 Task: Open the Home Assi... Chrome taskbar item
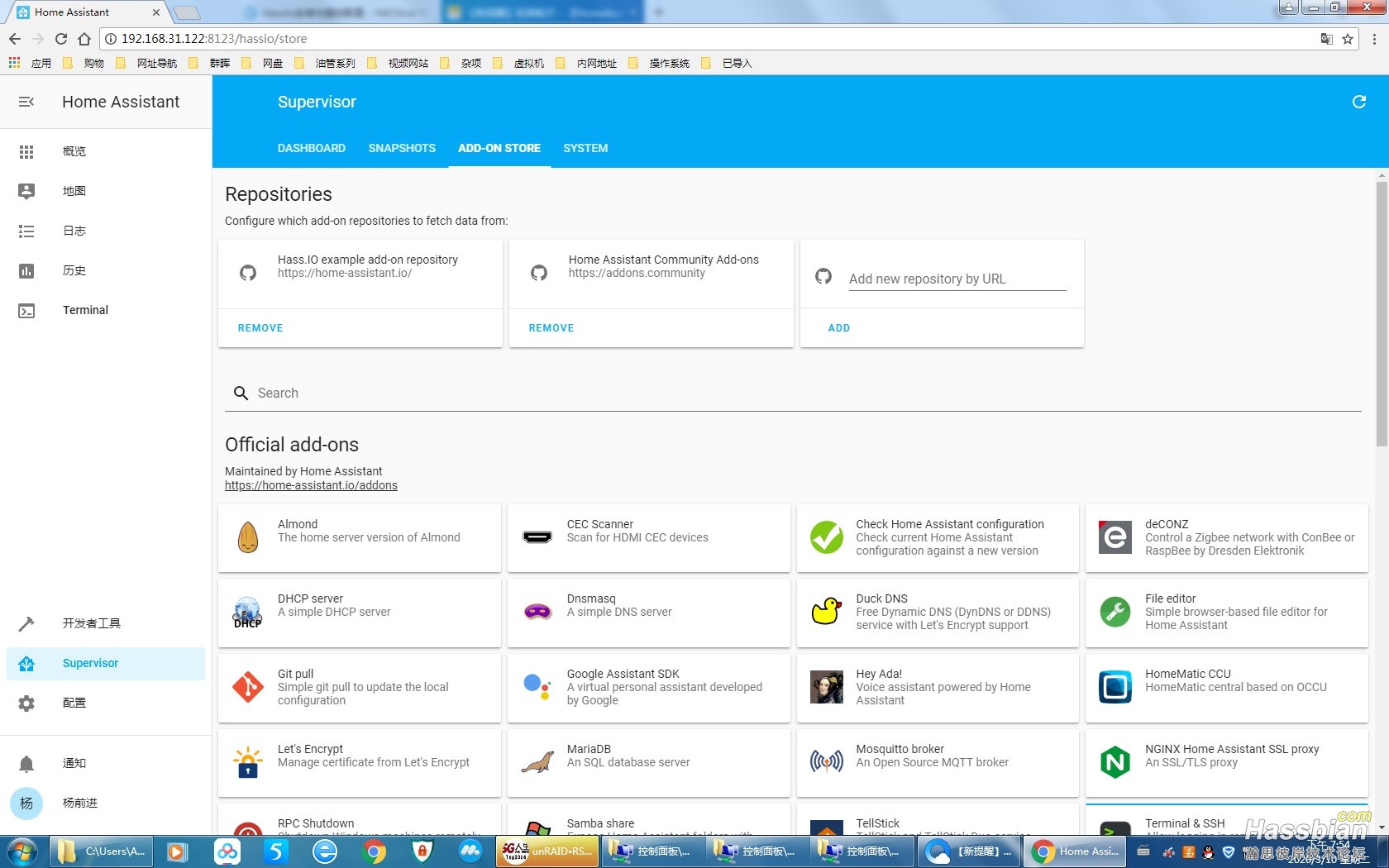[x=1075, y=851]
